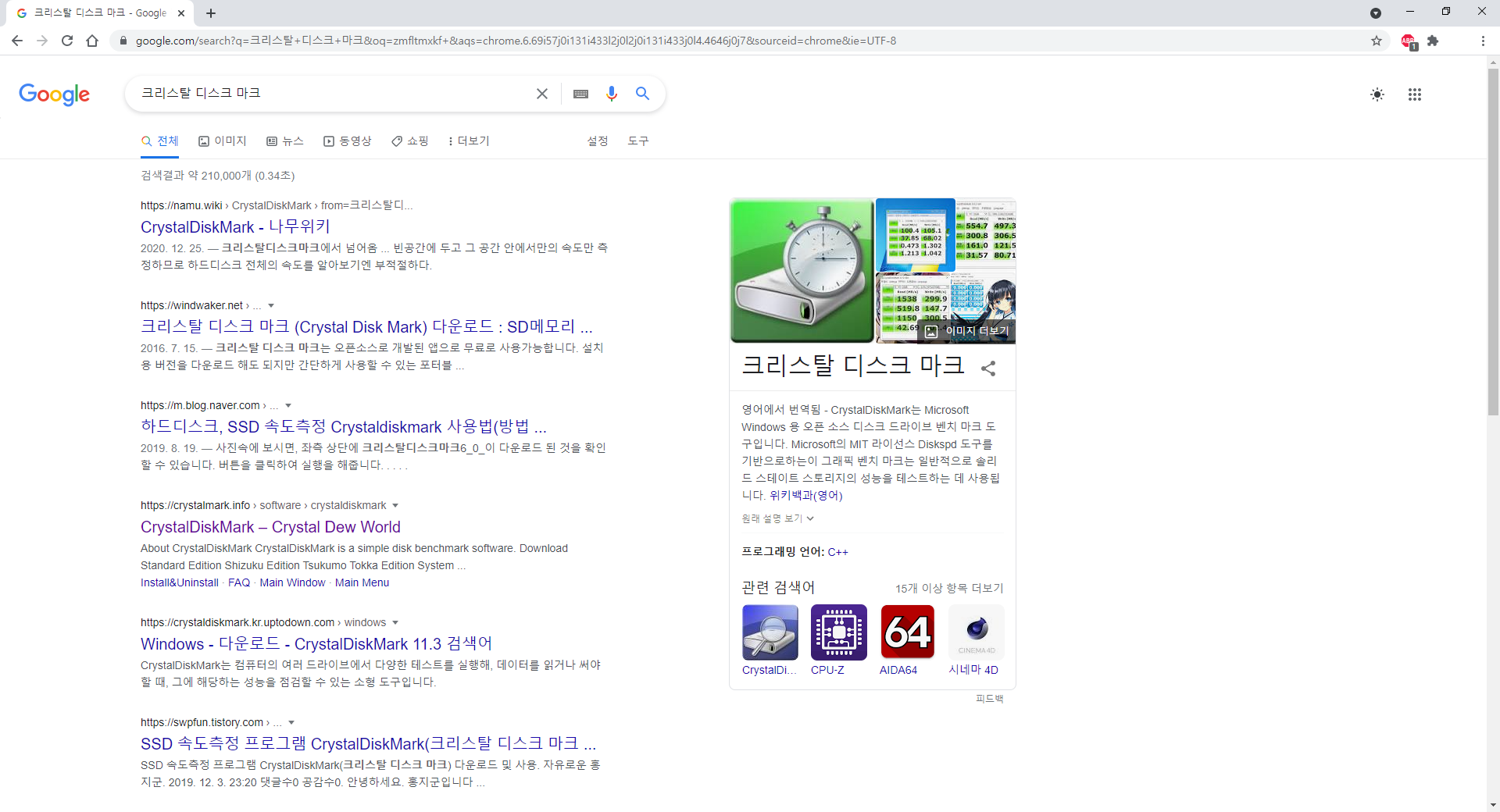Open the Windows - 다운로드 - CrystalDiskMark 11.3 result

click(316, 644)
